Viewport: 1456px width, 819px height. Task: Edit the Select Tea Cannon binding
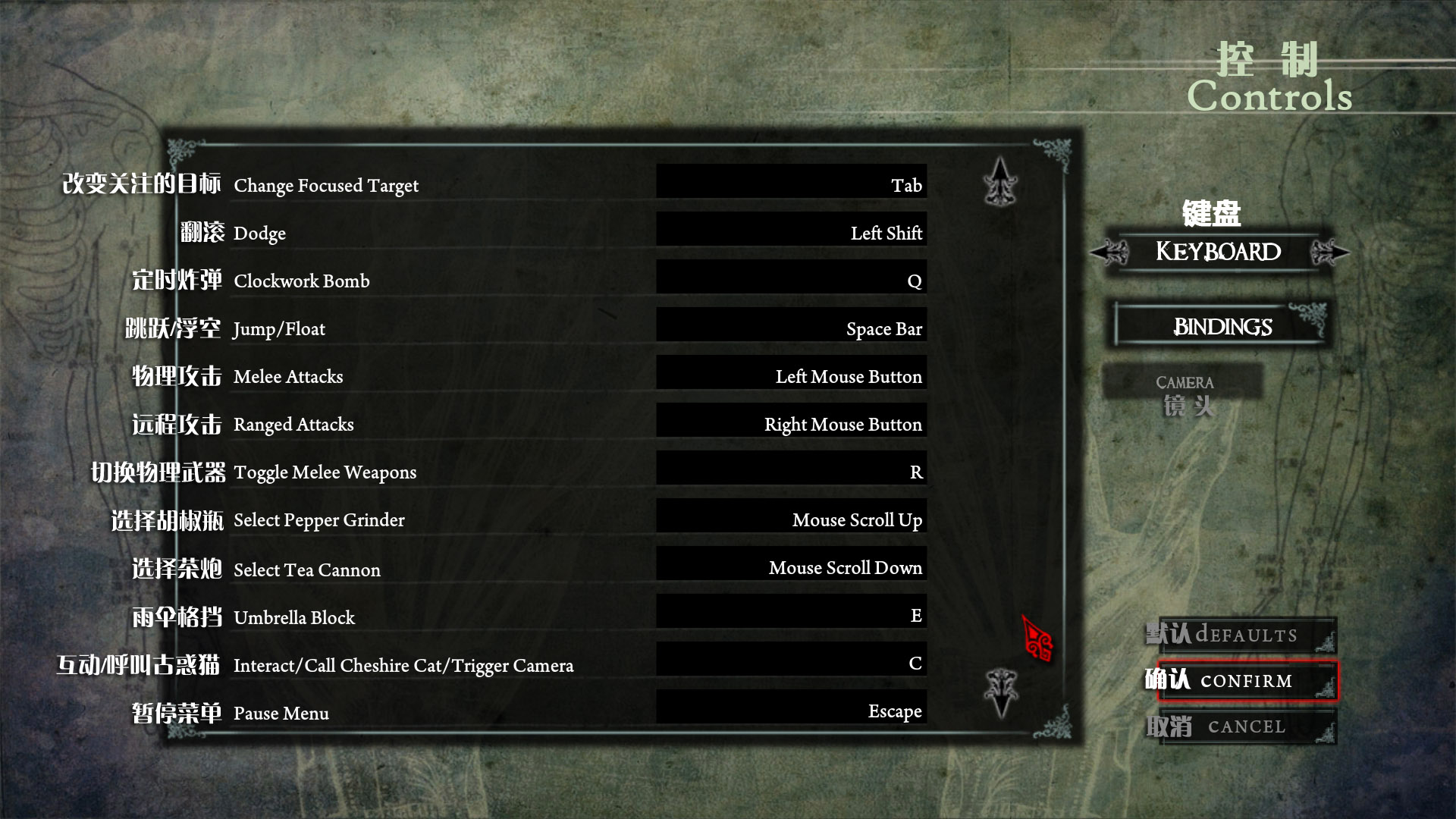(x=791, y=564)
